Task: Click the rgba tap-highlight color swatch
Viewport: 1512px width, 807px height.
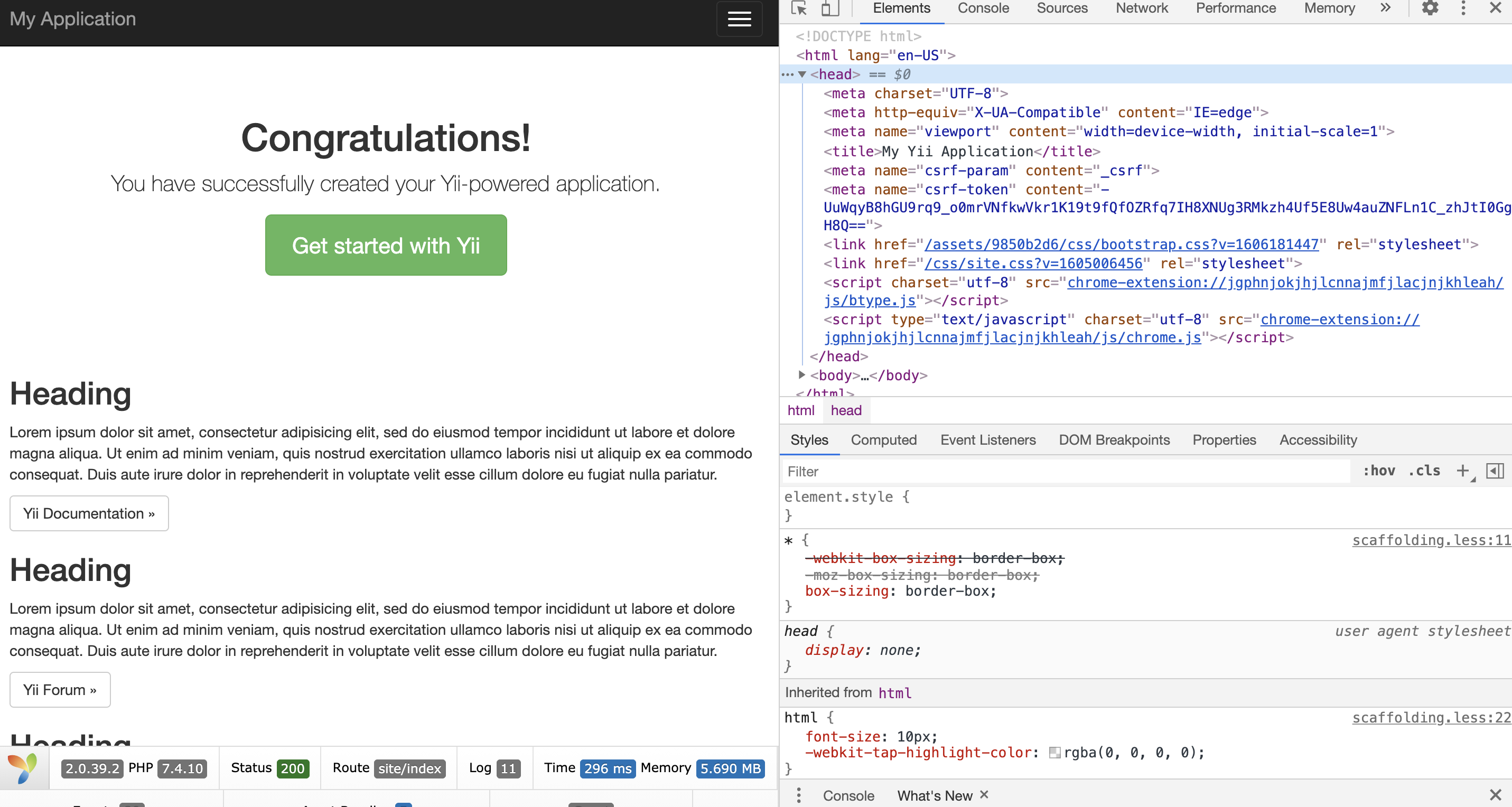Action: 1055,753
